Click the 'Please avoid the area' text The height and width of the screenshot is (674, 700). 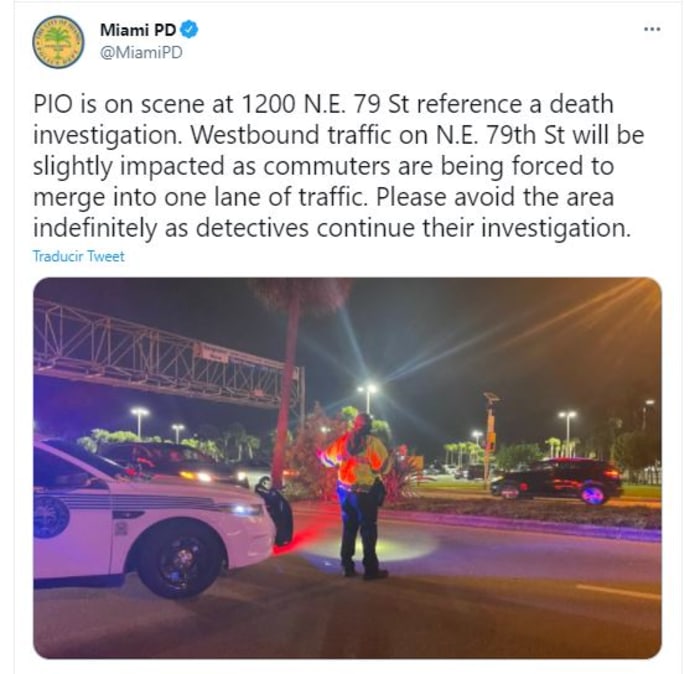(x=496, y=197)
